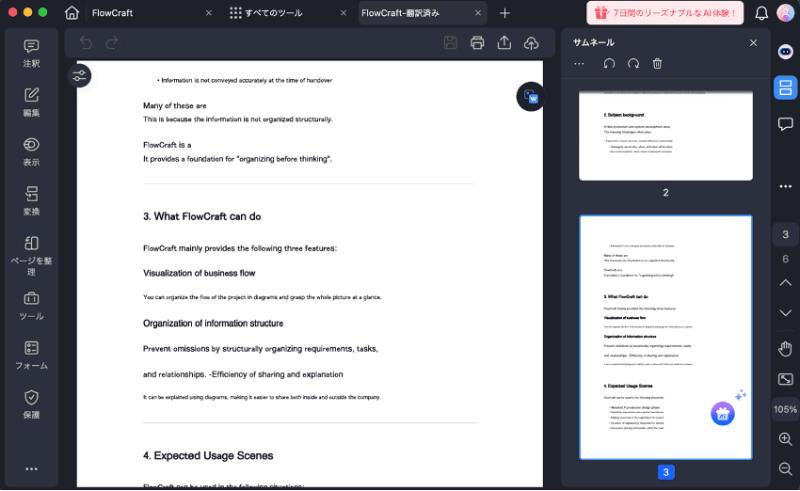Click the current page number field
This screenshot has height=491, width=800.
[785, 235]
